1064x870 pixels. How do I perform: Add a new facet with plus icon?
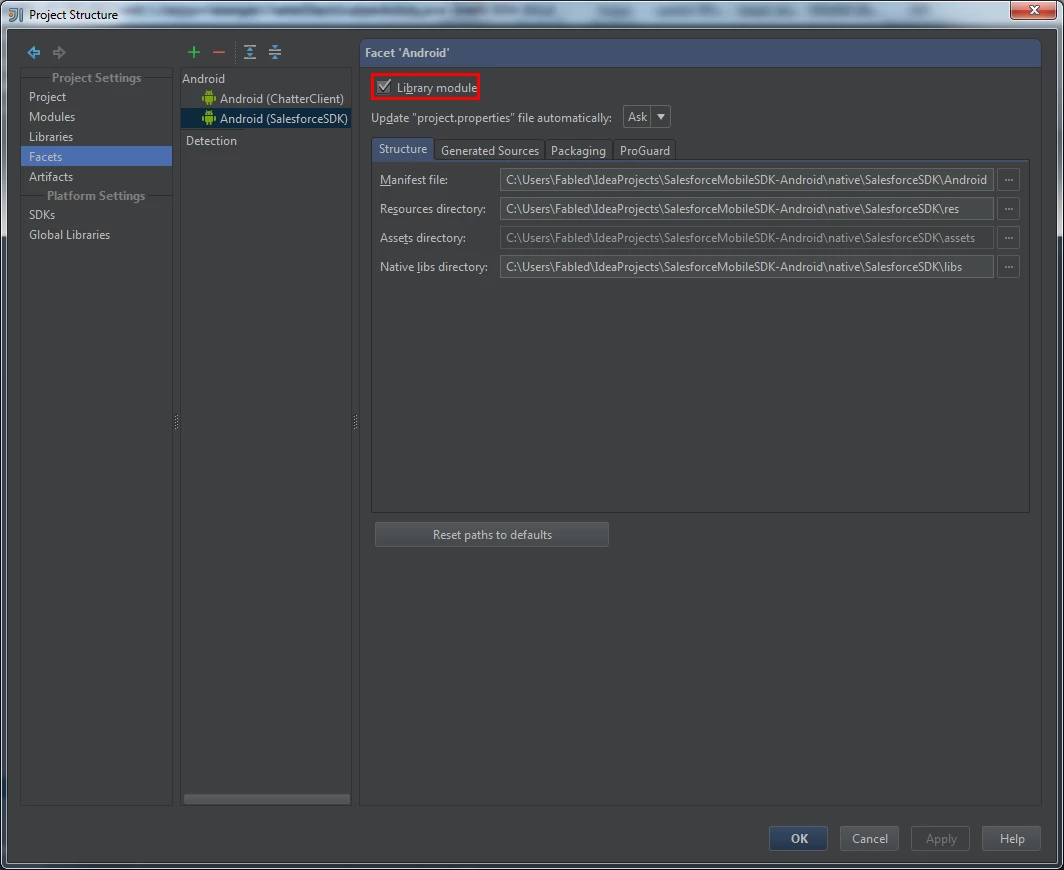[194, 52]
